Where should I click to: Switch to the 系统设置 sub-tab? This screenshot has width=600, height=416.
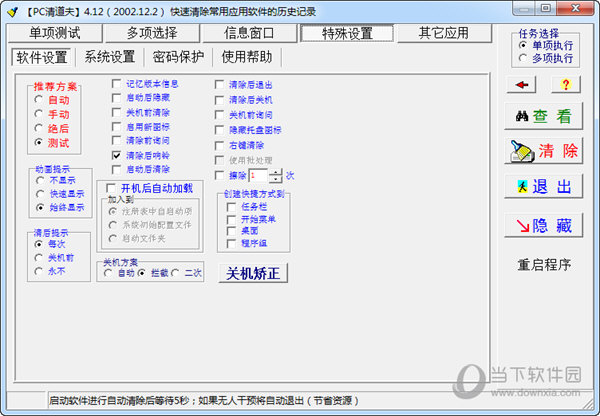tap(110, 57)
